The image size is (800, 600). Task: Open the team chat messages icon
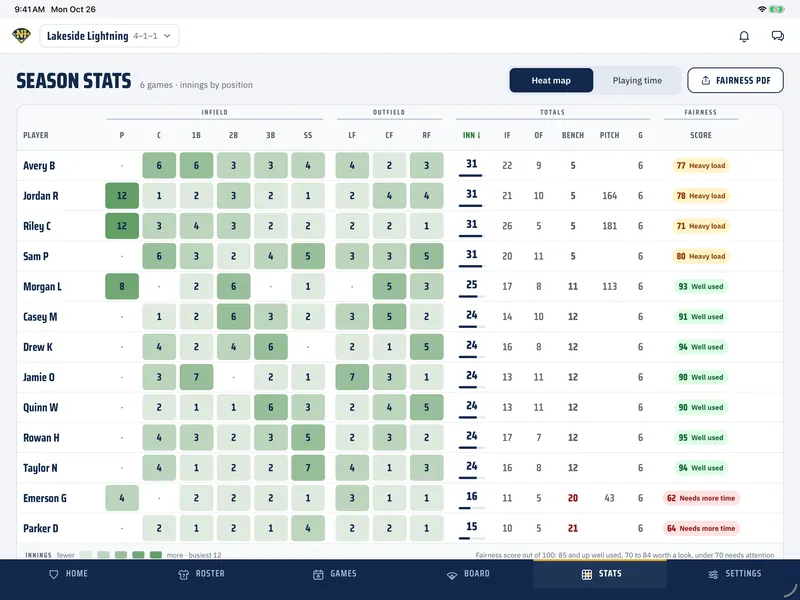tap(778, 36)
